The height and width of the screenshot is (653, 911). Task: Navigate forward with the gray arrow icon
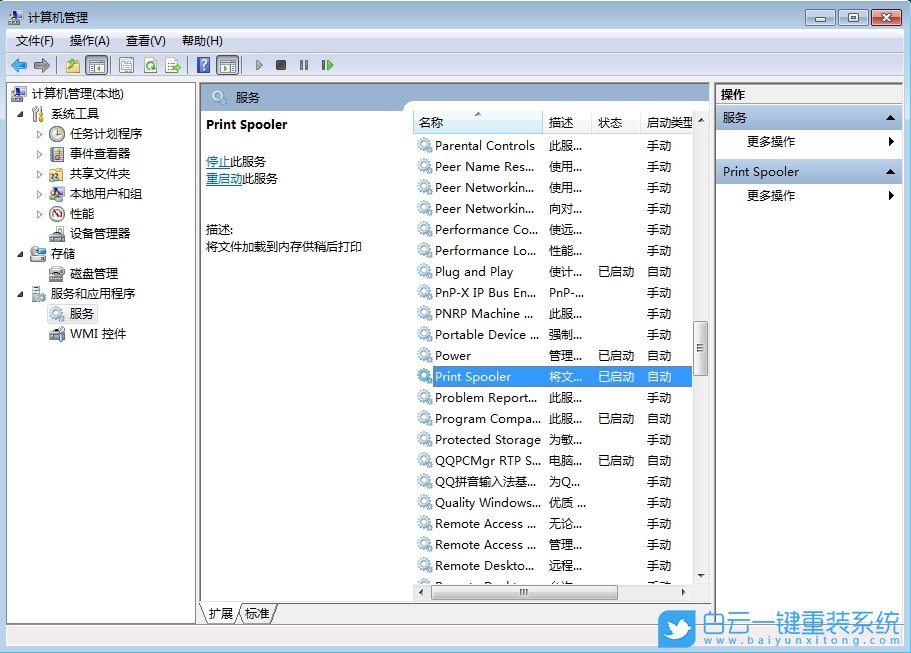(x=41, y=64)
